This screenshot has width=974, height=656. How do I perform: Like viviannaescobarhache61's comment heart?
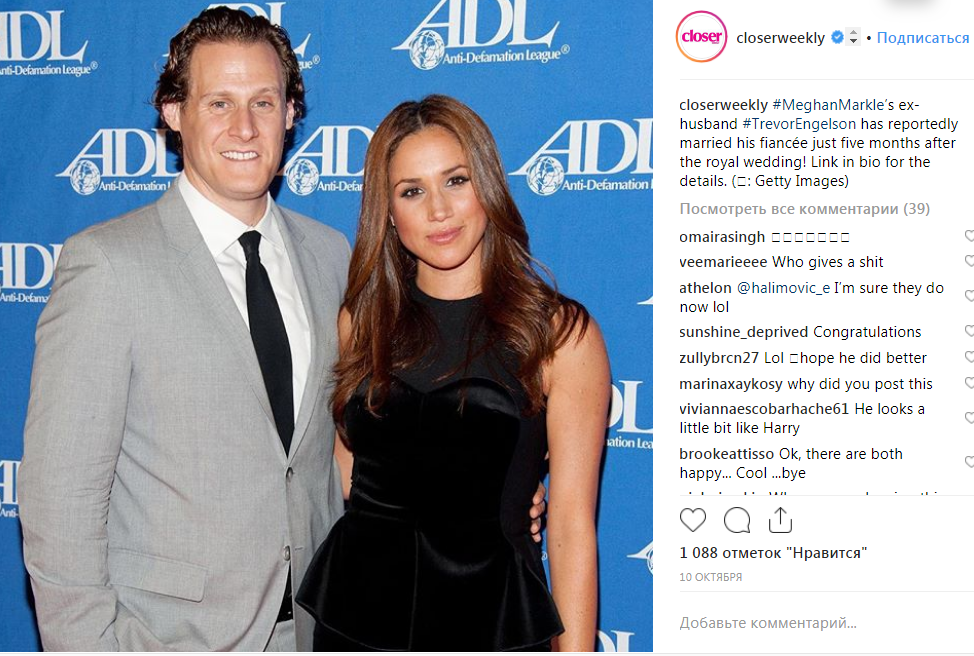point(969,418)
